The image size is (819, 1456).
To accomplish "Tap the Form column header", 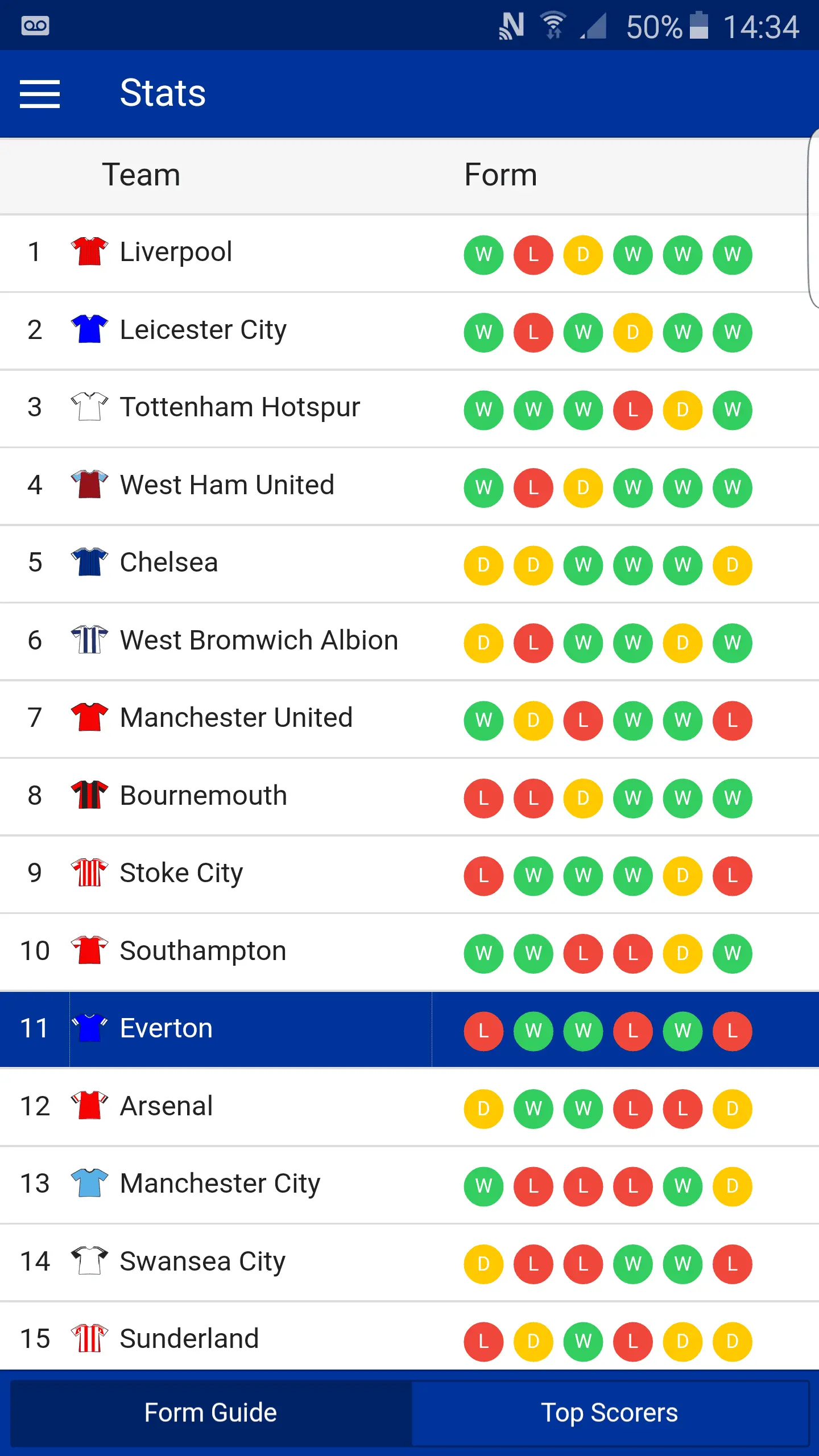I will coord(500,175).
